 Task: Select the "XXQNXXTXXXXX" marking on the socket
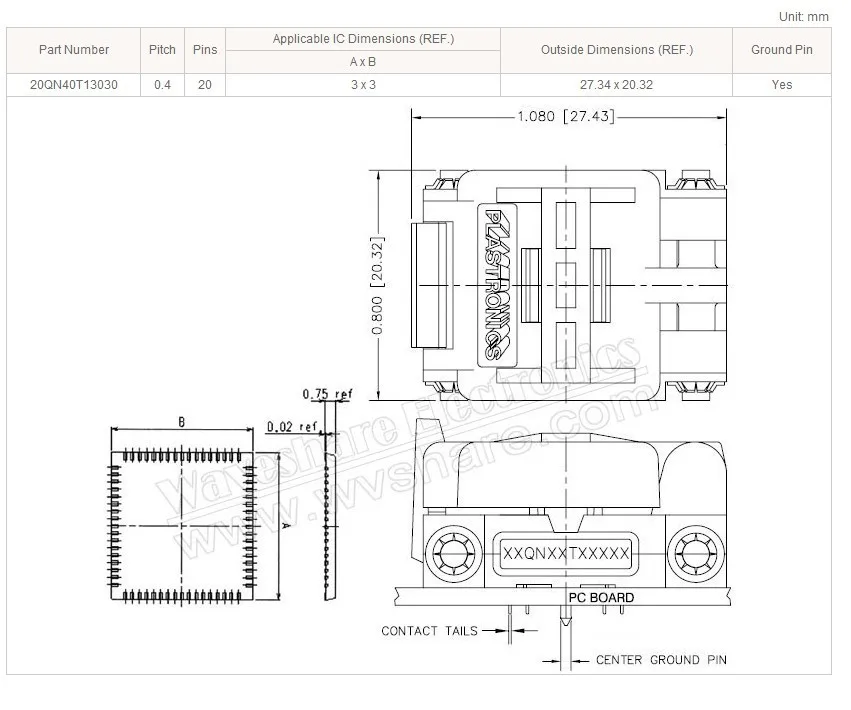[x=566, y=553]
